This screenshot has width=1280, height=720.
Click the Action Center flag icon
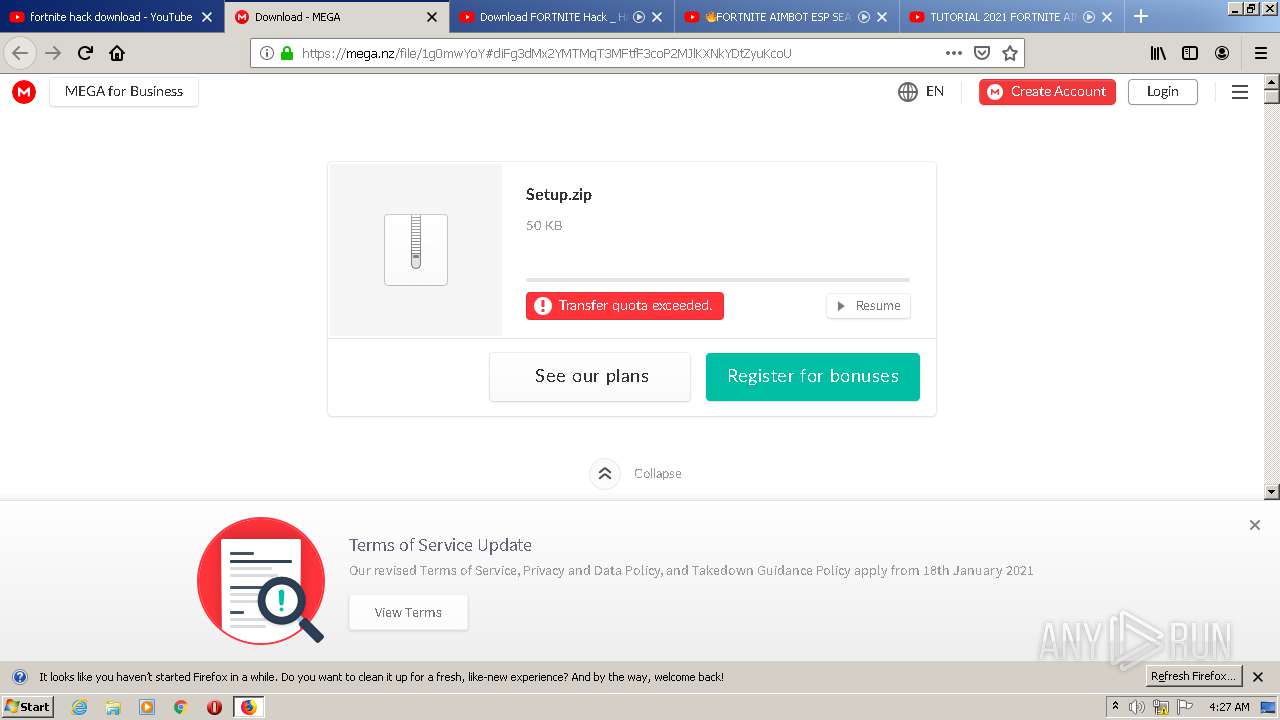pyautogui.click(x=1185, y=707)
